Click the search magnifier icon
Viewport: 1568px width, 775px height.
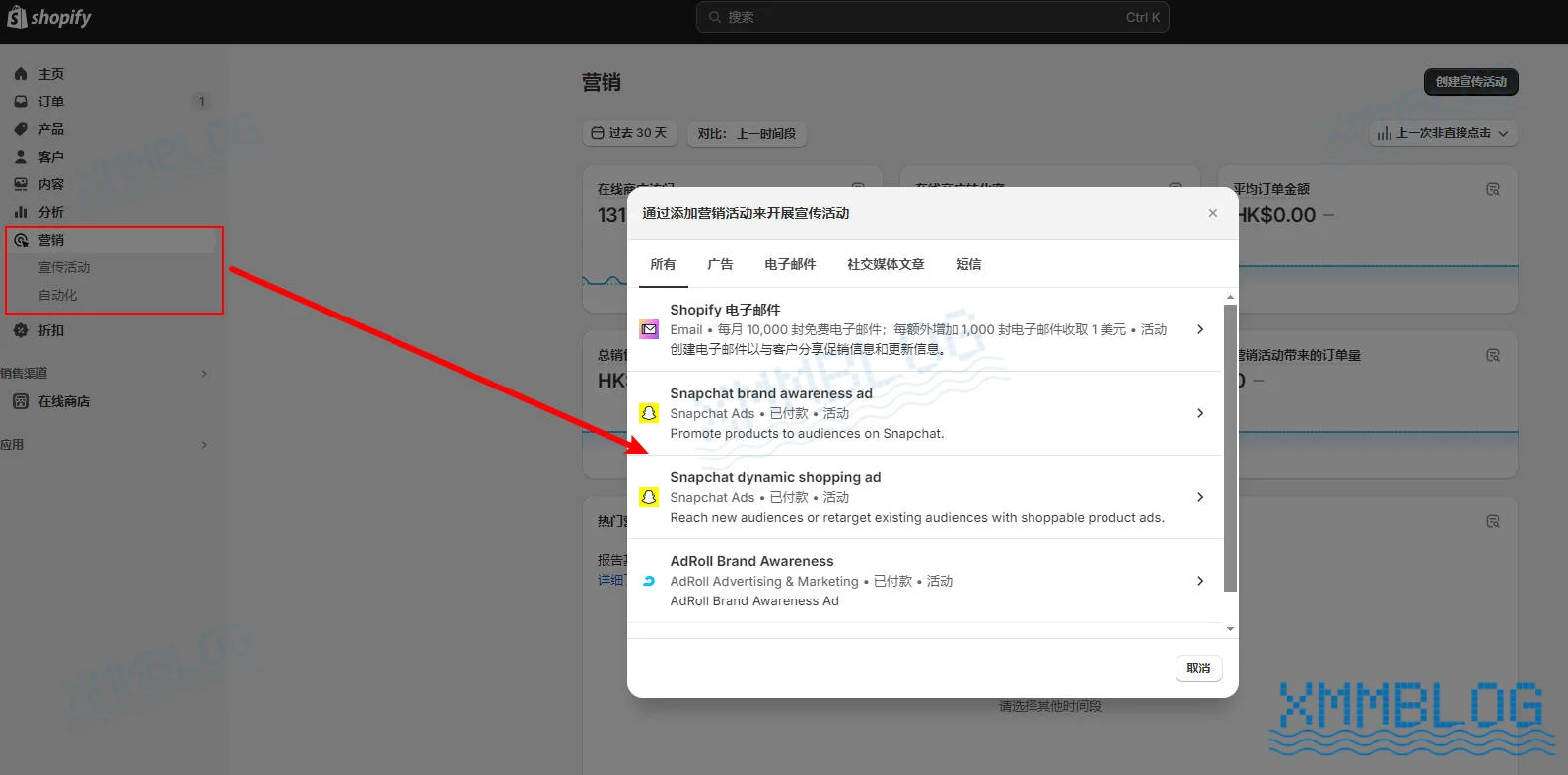715,17
